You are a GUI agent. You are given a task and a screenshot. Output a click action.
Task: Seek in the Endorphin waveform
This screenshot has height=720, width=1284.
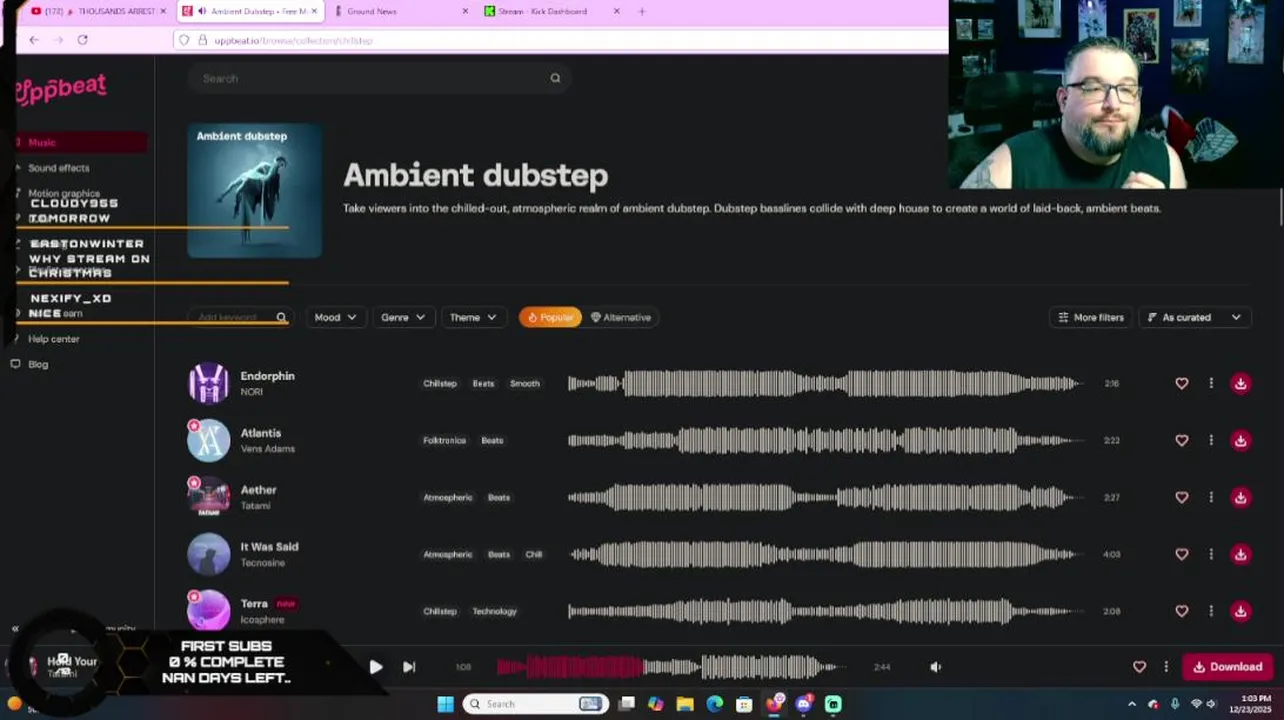coord(825,383)
